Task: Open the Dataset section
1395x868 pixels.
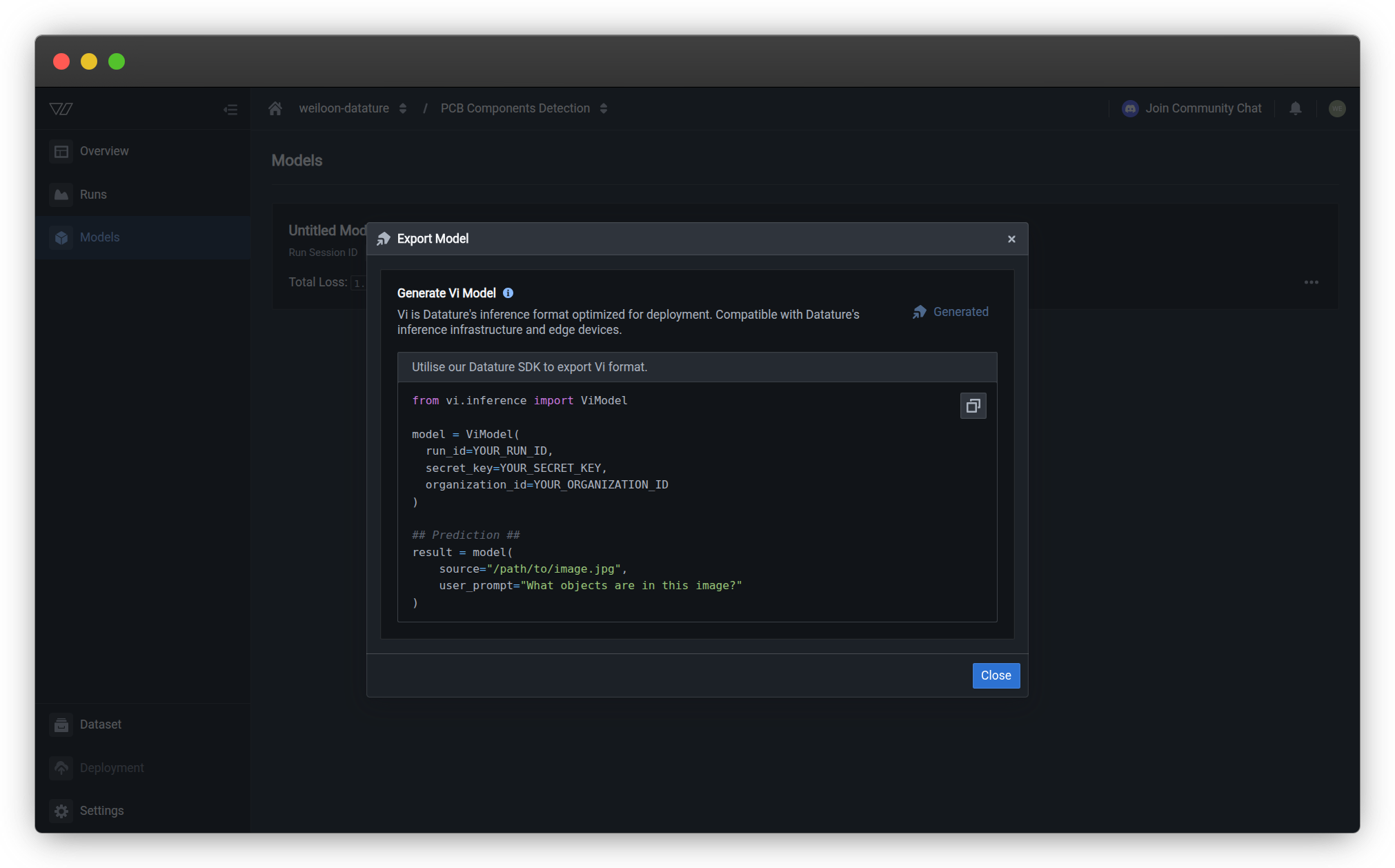Action: (x=100, y=724)
